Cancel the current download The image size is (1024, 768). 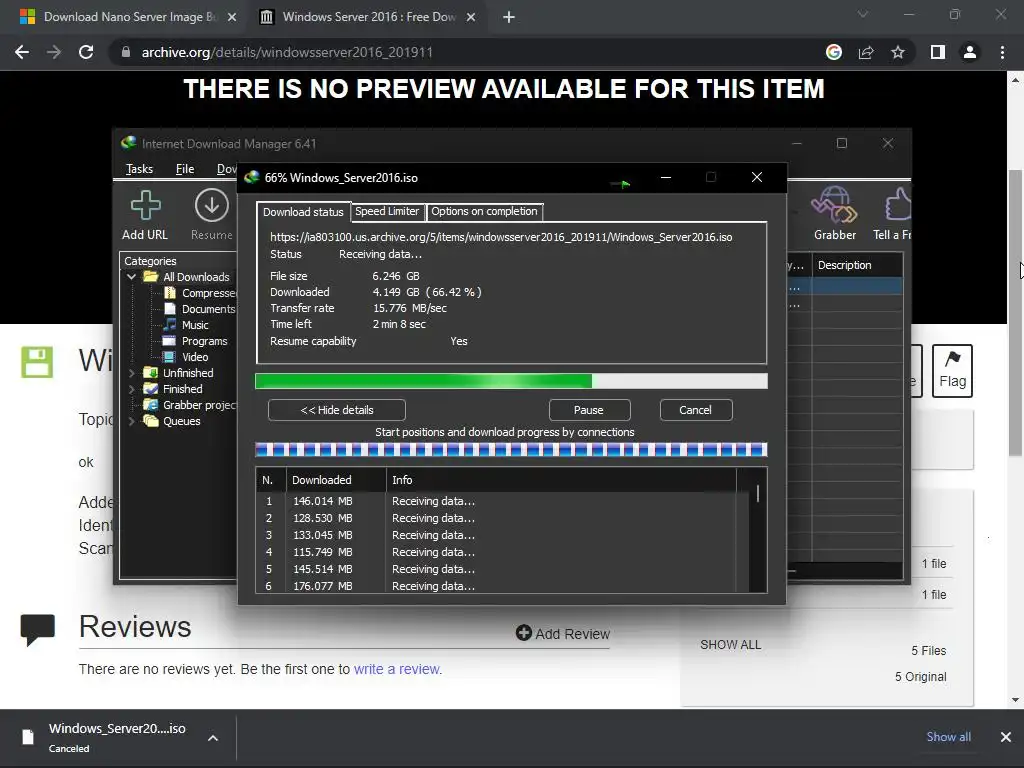696,410
